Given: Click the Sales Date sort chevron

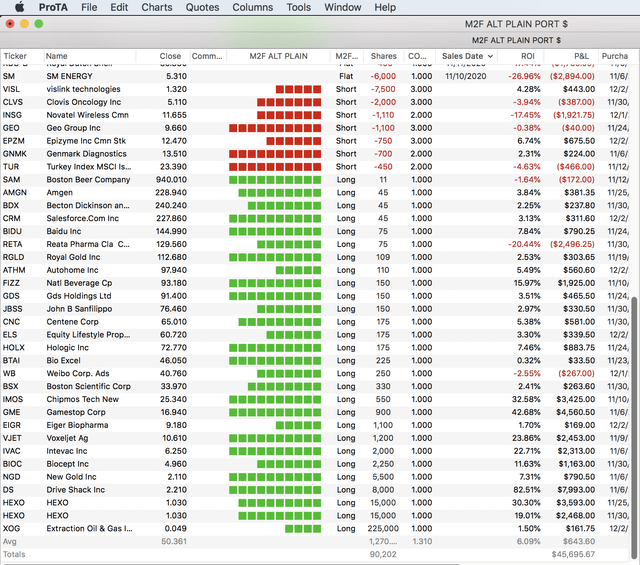Looking at the screenshot, I should (x=490, y=56).
